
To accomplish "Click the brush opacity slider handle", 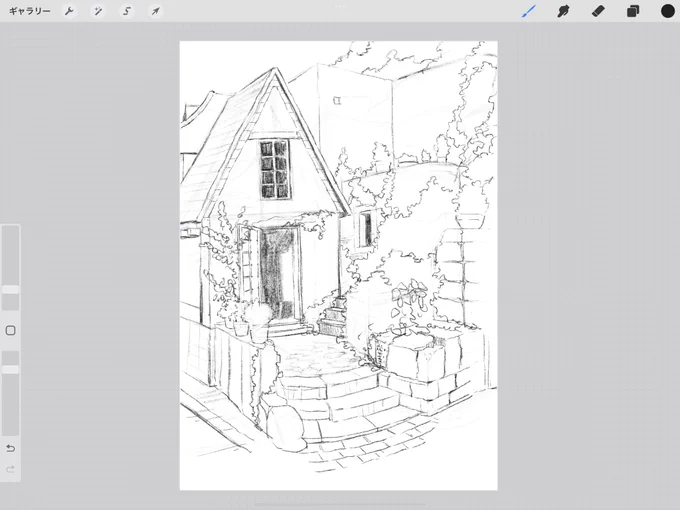I will click(x=10, y=369).
